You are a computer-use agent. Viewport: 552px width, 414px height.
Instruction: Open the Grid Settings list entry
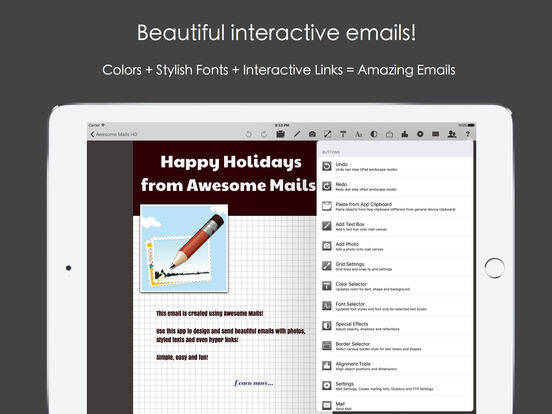(395, 266)
